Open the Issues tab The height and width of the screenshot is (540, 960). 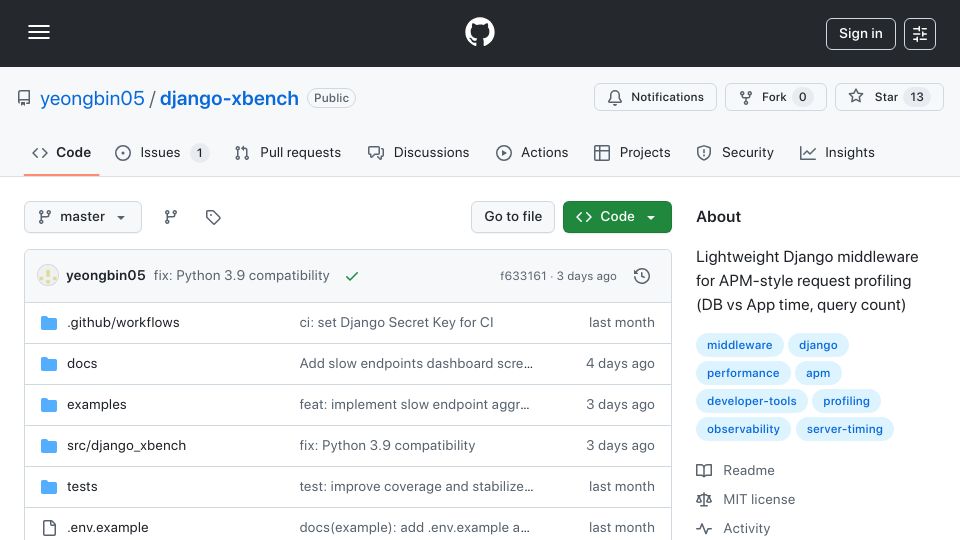pos(162,152)
